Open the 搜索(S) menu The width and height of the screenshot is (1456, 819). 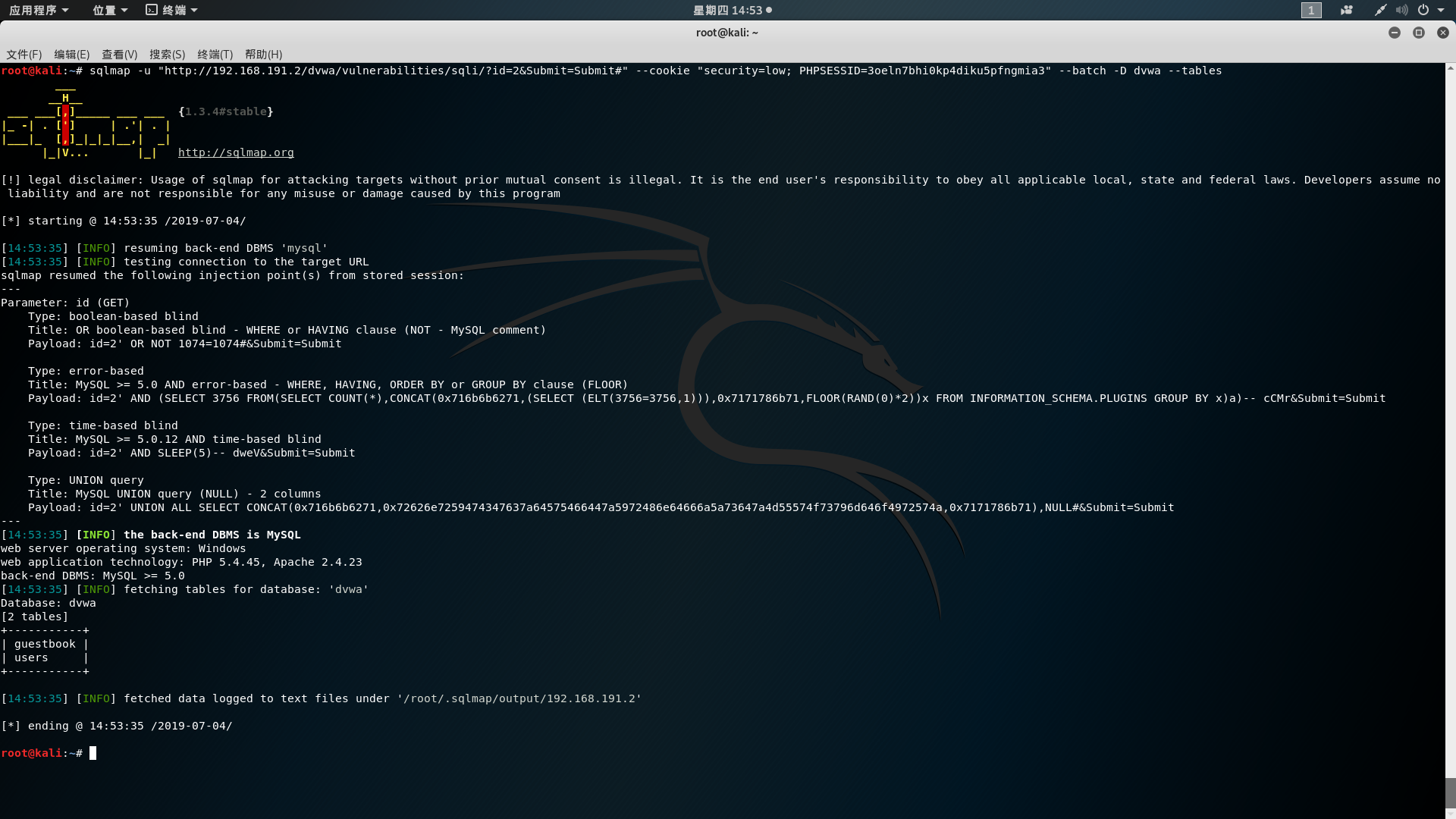tap(168, 55)
